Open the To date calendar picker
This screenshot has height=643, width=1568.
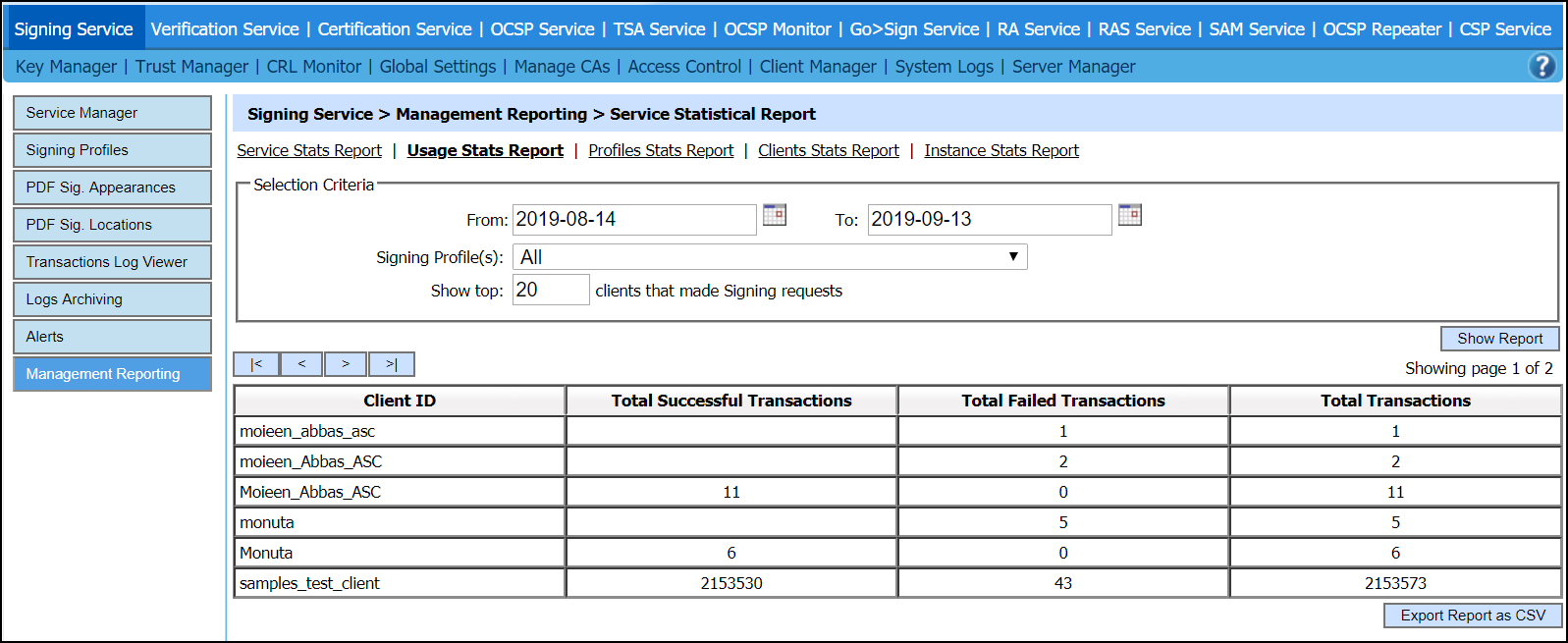(1130, 215)
